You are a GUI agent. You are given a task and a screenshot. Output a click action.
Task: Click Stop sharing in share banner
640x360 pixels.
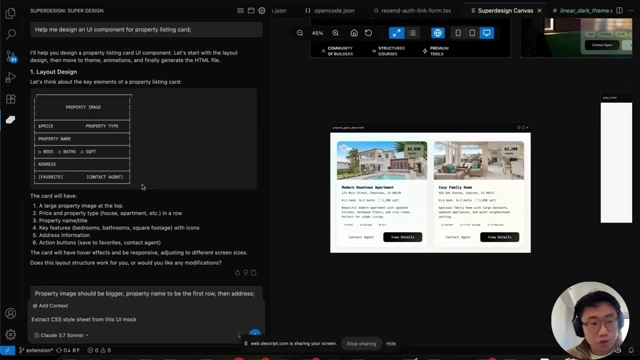(361, 344)
